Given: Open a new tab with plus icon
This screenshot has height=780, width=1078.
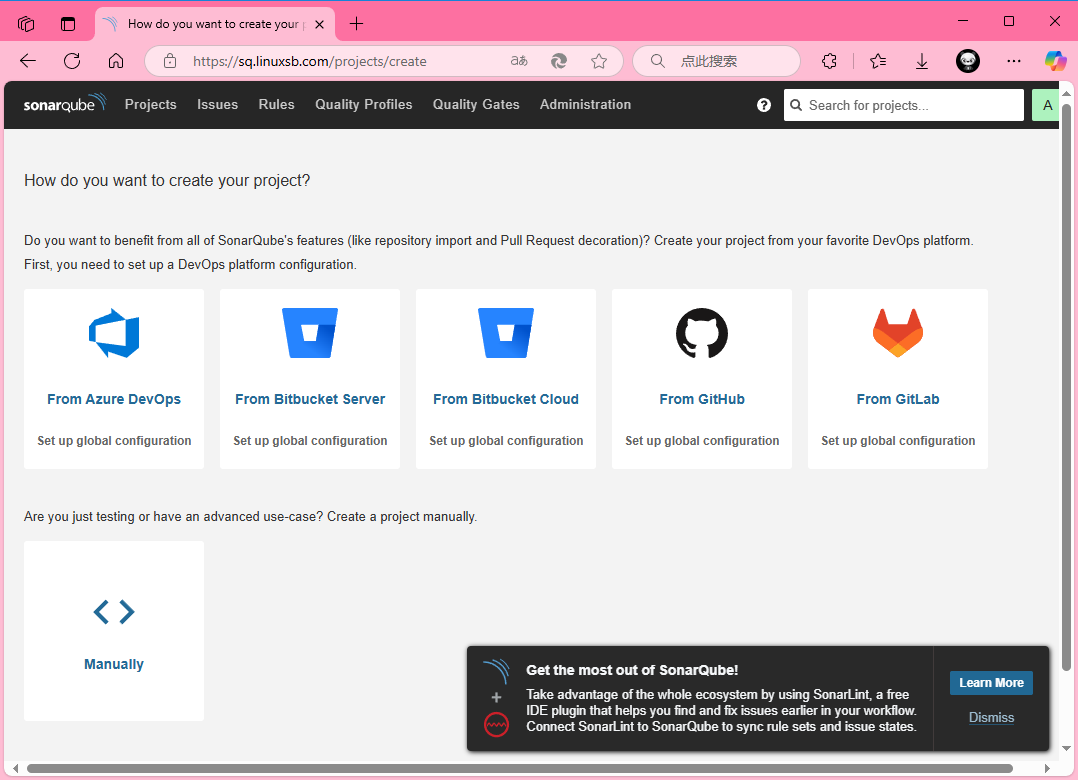Looking at the screenshot, I should click(356, 24).
